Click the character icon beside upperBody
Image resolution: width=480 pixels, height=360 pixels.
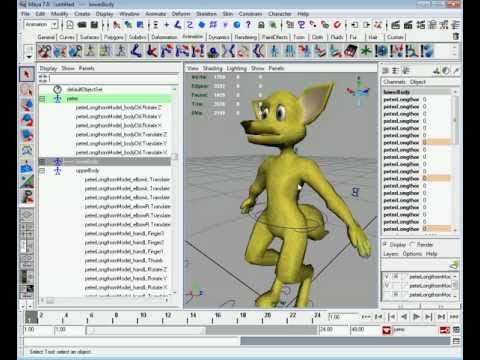click(x=57, y=170)
